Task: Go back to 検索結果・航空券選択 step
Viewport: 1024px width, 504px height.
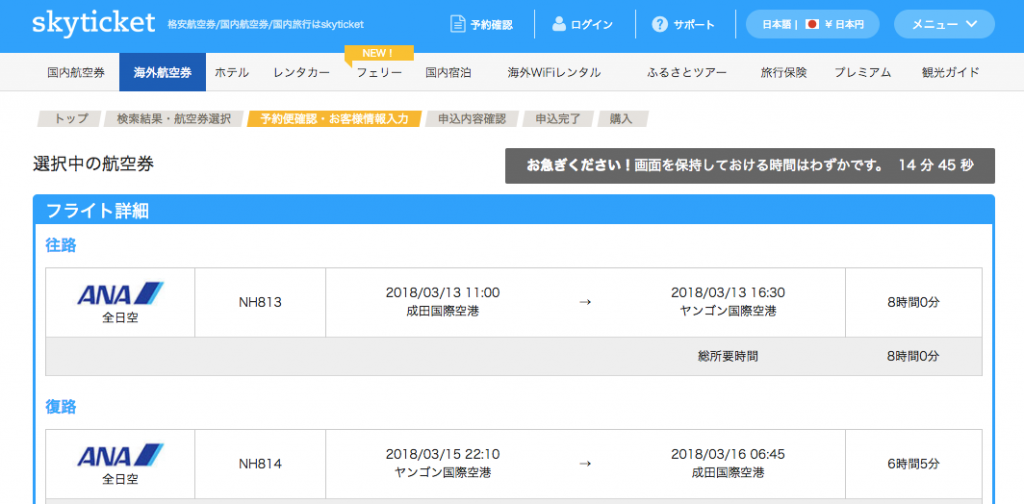Action: [x=173, y=119]
